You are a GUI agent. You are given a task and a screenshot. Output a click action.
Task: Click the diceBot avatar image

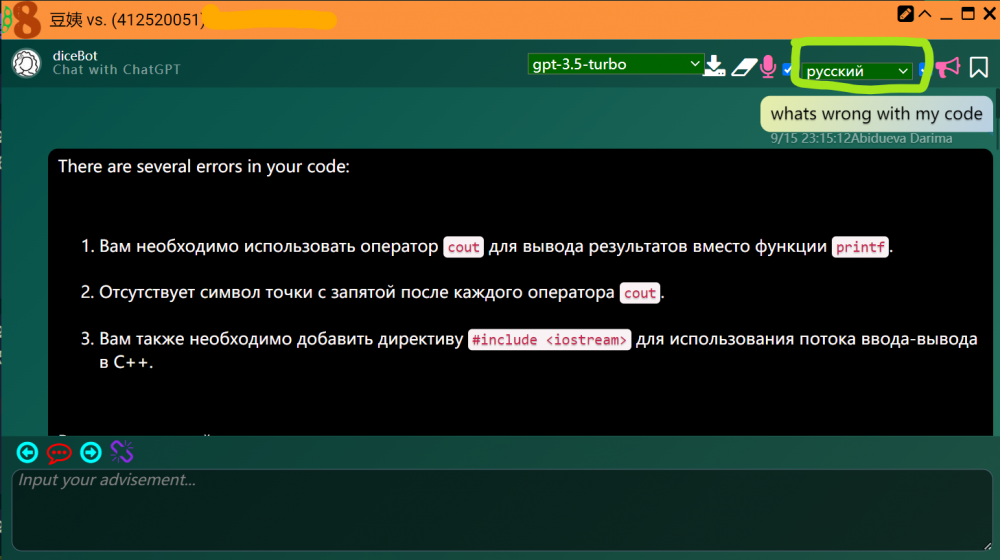click(26, 63)
